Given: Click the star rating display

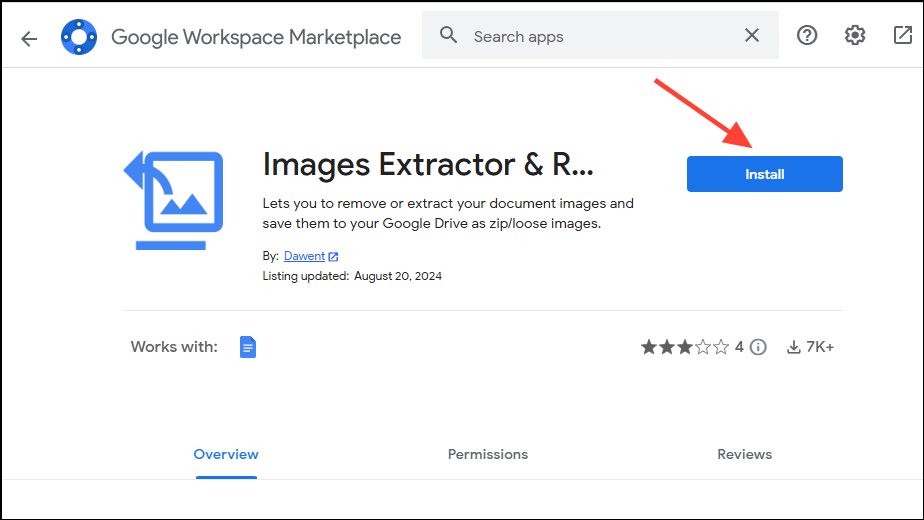Looking at the screenshot, I should [685, 347].
